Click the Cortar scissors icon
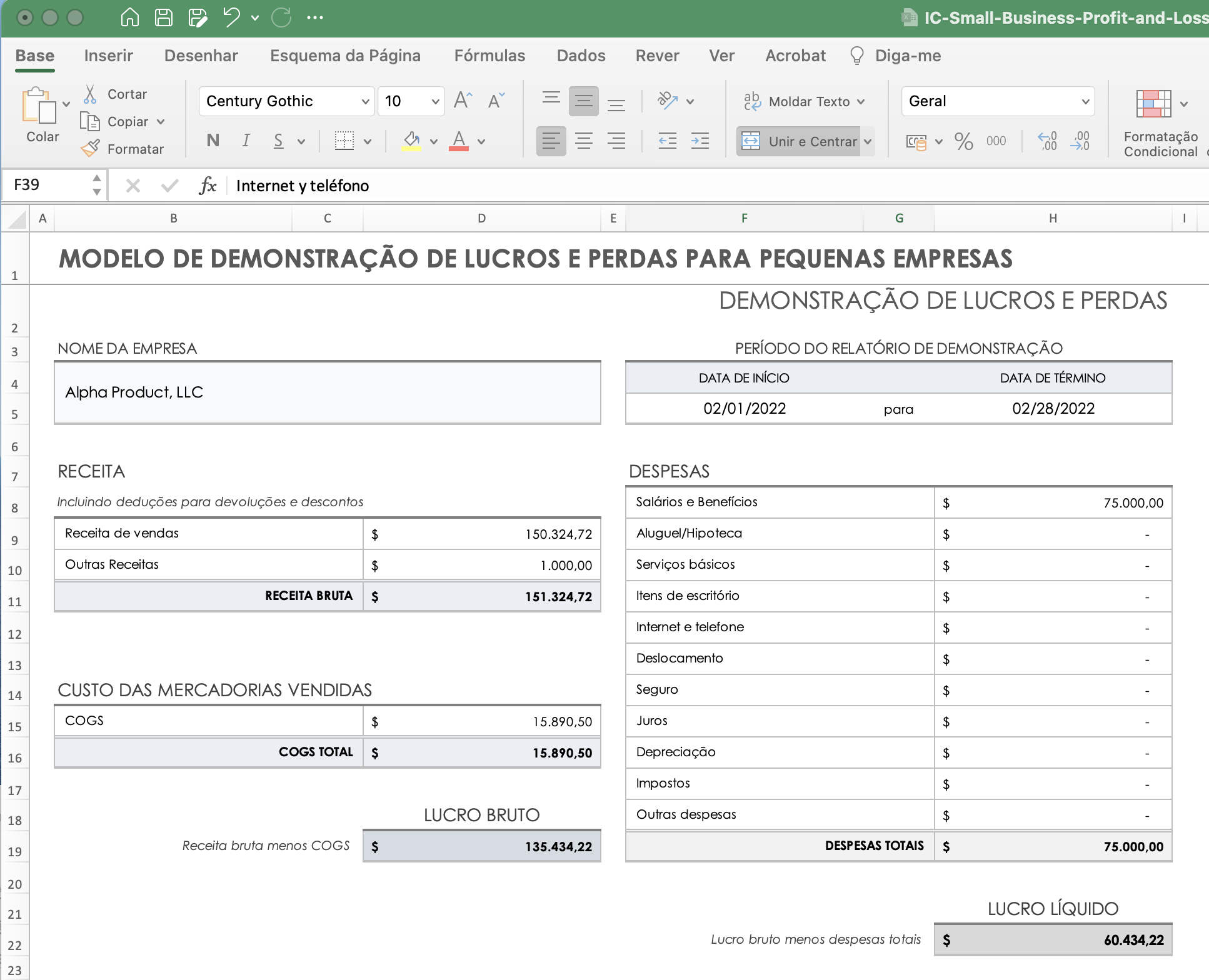 90,94
